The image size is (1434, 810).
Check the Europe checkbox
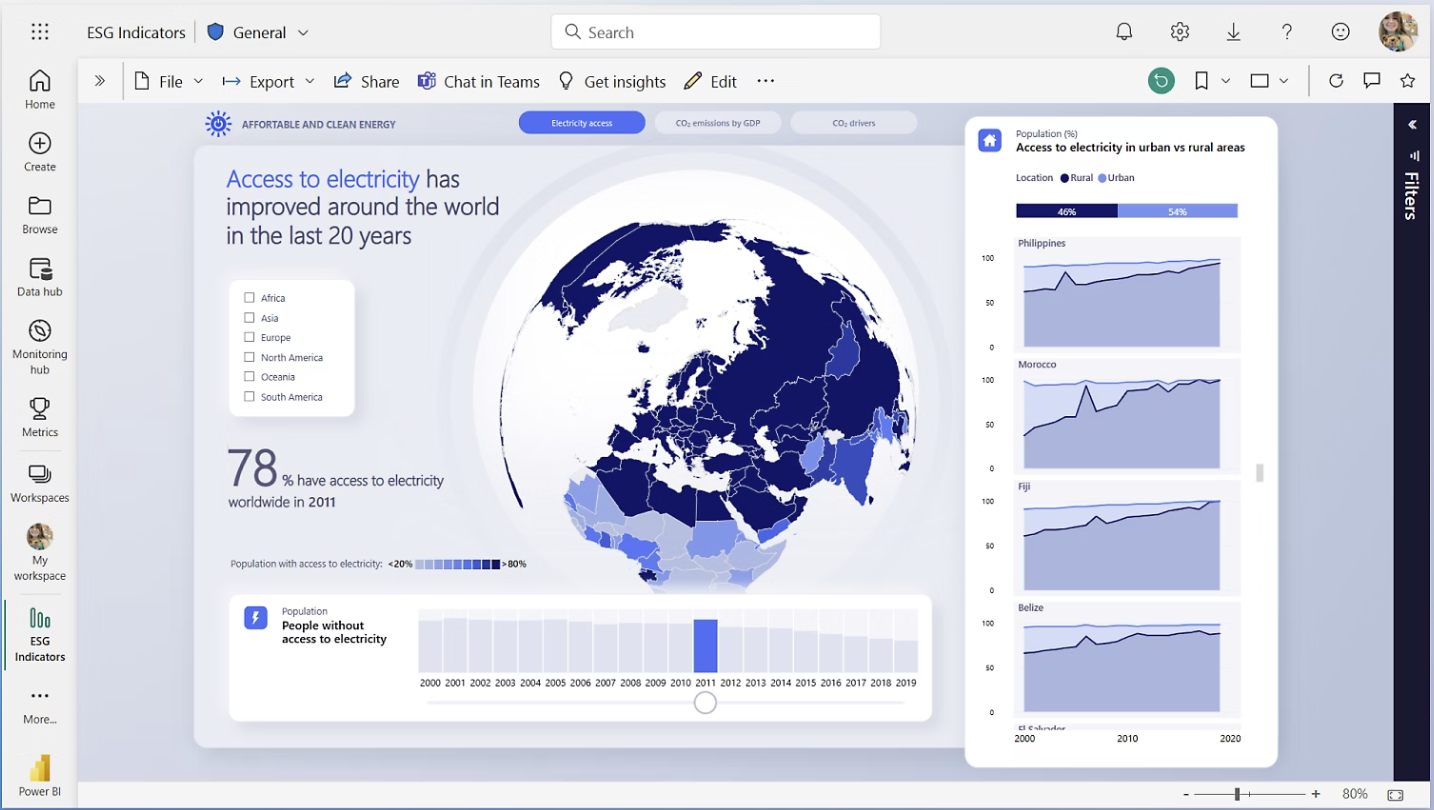pos(249,337)
